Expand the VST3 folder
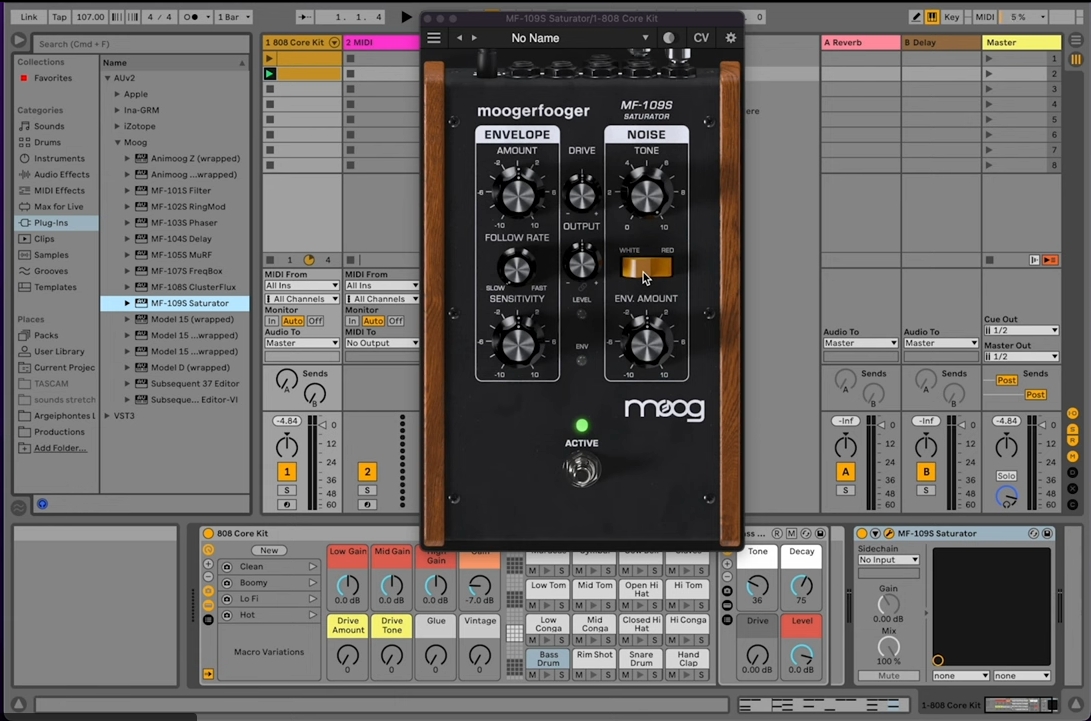The height and width of the screenshot is (721, 1091). pyautogui.click(x=107, y=415)
